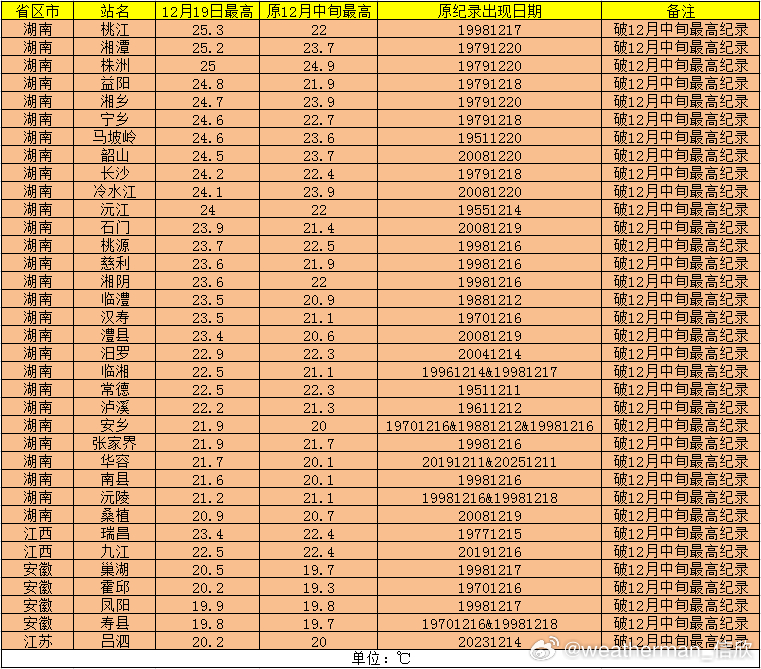761x669 pixels.
Task: Click 九江's record date 20191216
Action: 490,552
